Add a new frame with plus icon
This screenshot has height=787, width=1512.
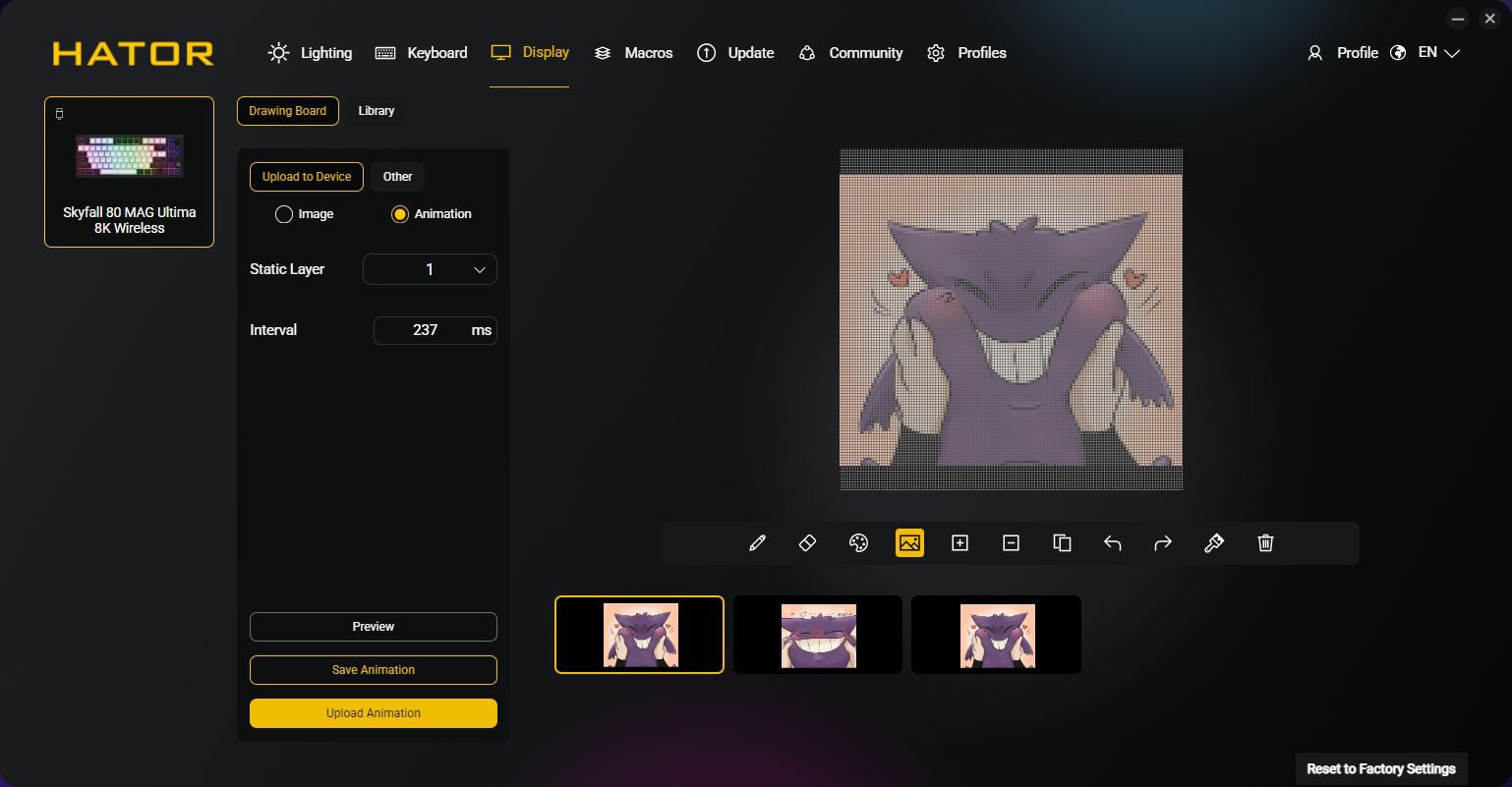[960, 543]
